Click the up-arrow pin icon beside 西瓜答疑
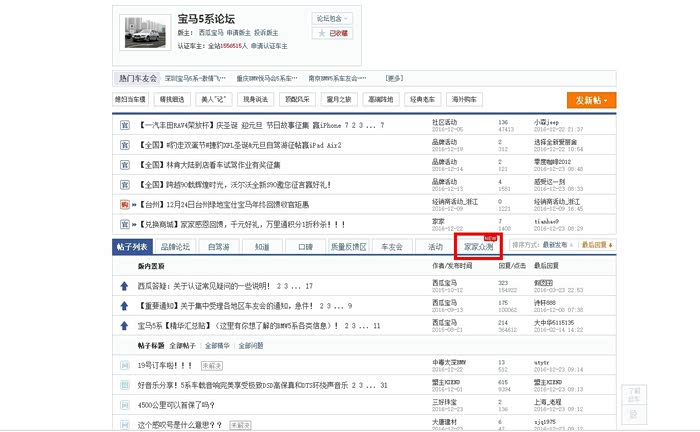 point(124,285)
